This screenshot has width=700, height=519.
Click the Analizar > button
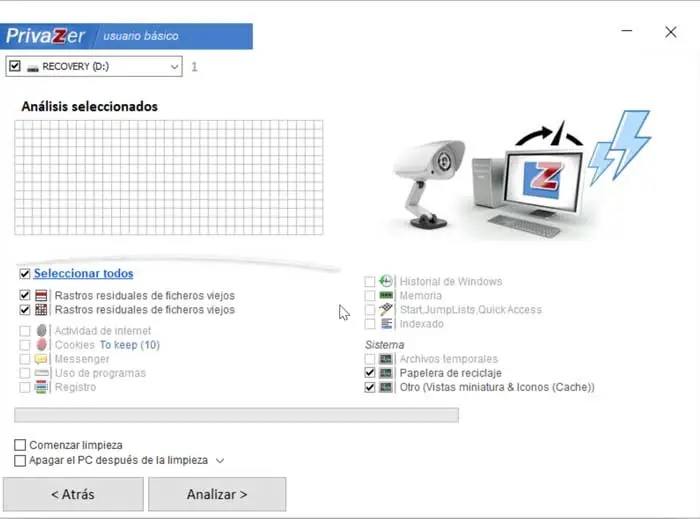coord(217,494)
